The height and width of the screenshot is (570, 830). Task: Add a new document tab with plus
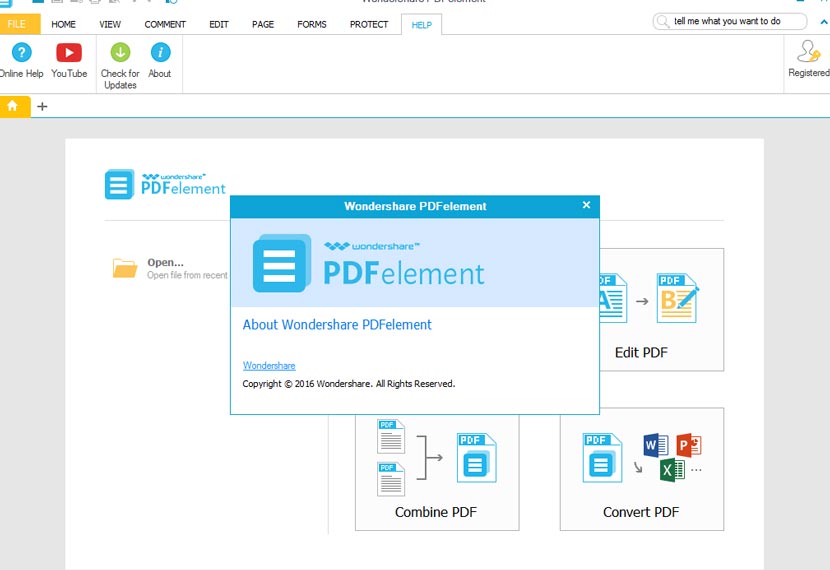click(x=42, y=106)
